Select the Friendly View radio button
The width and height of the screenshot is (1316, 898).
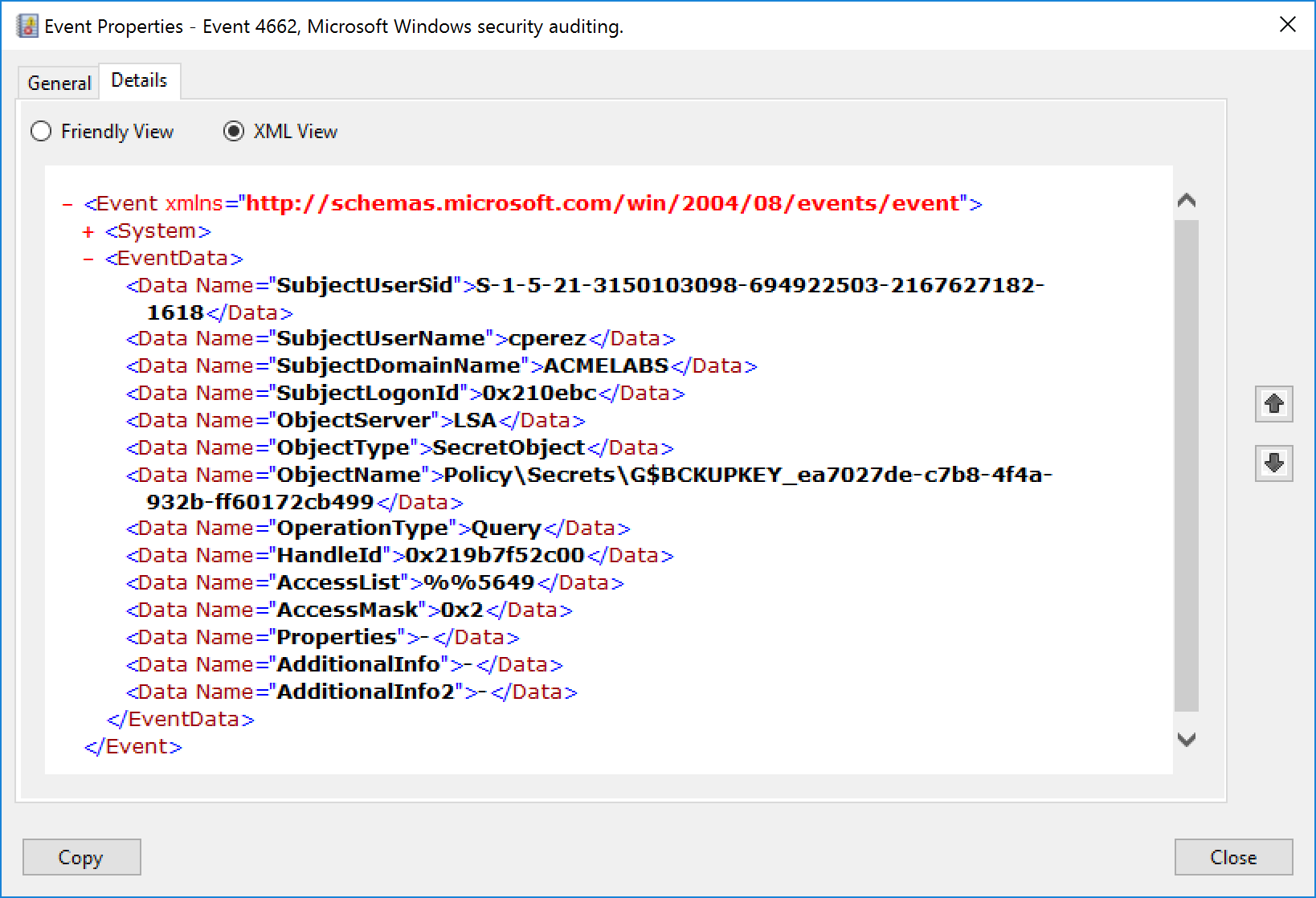(x=40, y=131)
